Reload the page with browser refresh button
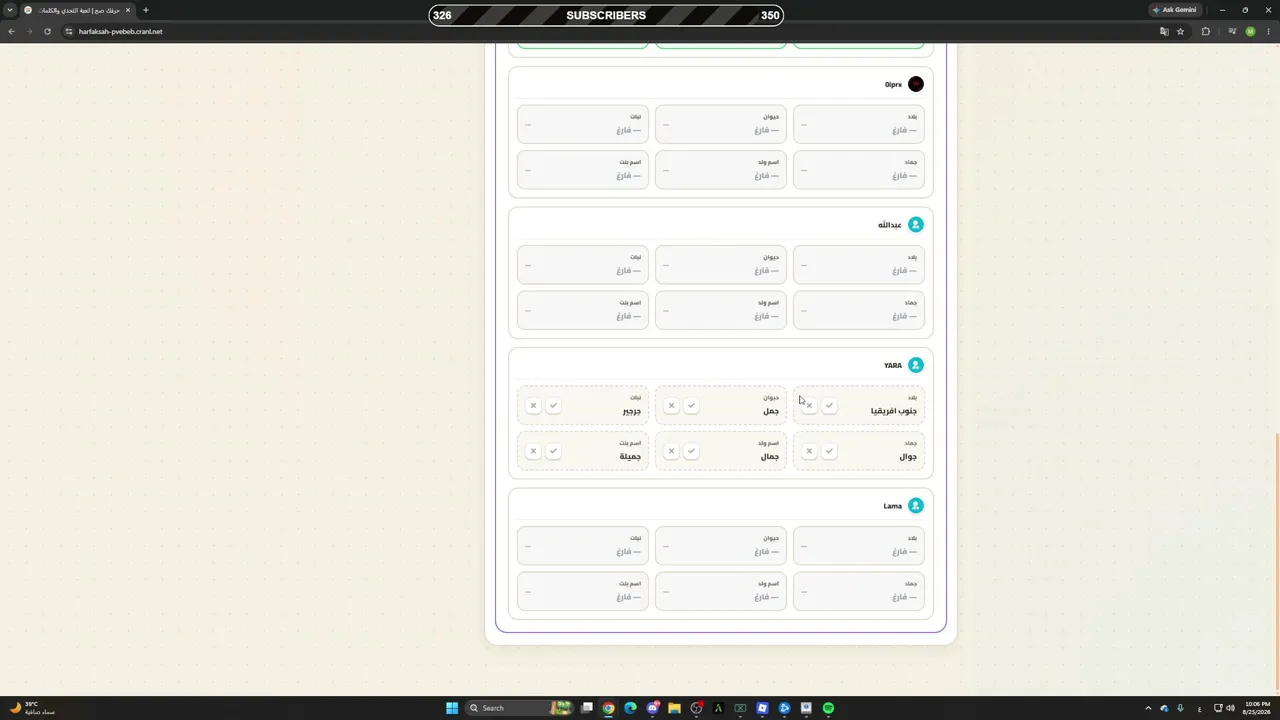1280x720 pixels. [47, 31]
